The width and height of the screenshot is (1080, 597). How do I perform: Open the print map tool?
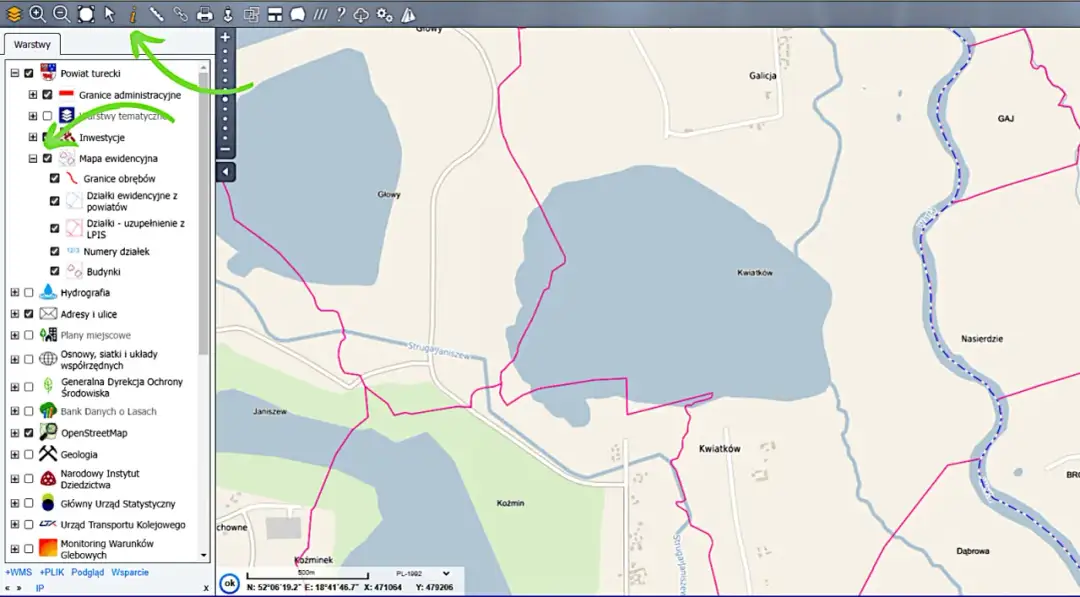click(204, 14)
